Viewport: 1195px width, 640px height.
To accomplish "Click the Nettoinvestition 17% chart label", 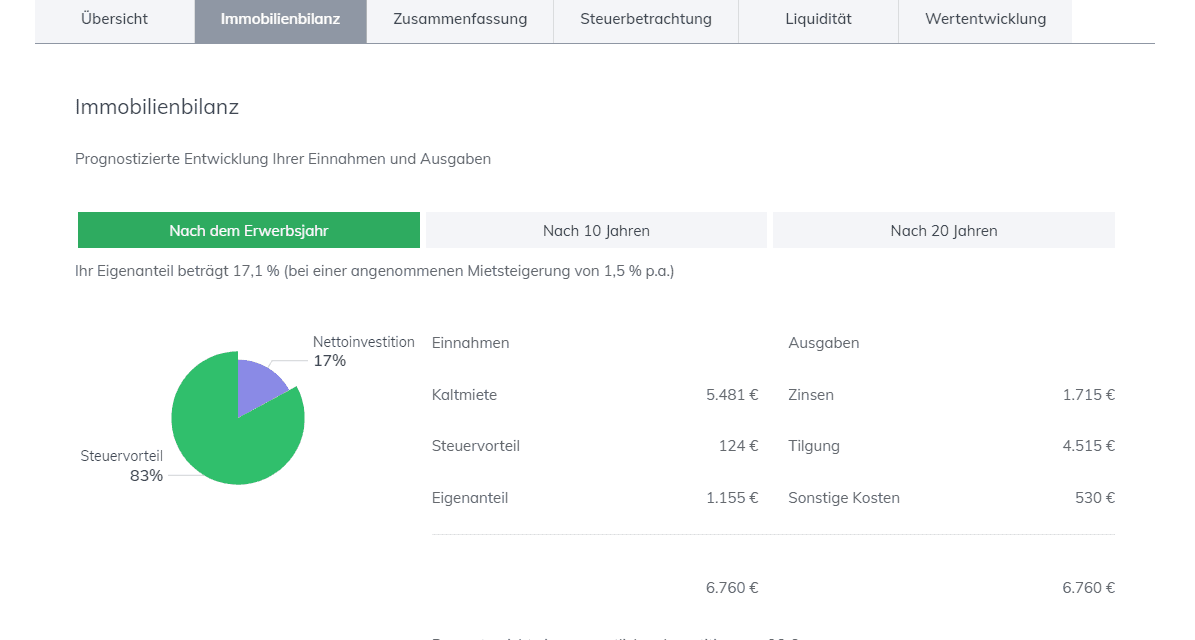I will [x=362, y=351].
